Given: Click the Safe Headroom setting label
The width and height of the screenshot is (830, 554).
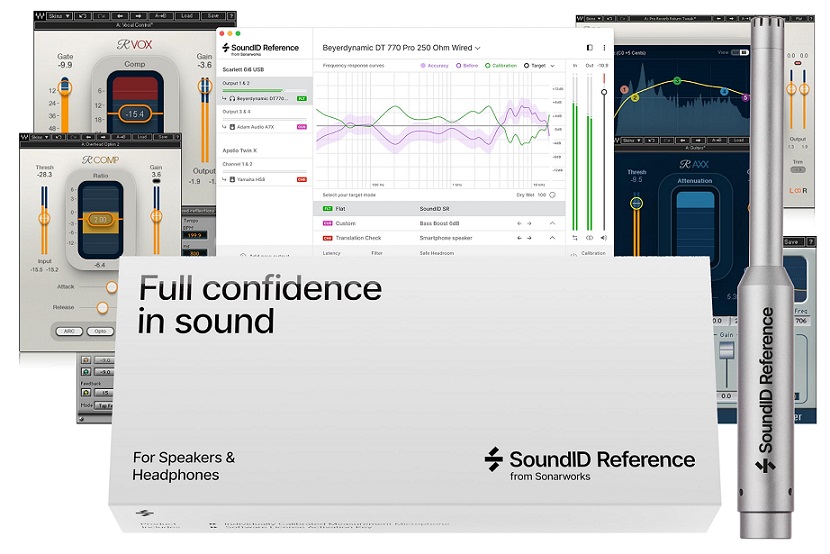Looking at the screenshot, I should click(437, 253).
